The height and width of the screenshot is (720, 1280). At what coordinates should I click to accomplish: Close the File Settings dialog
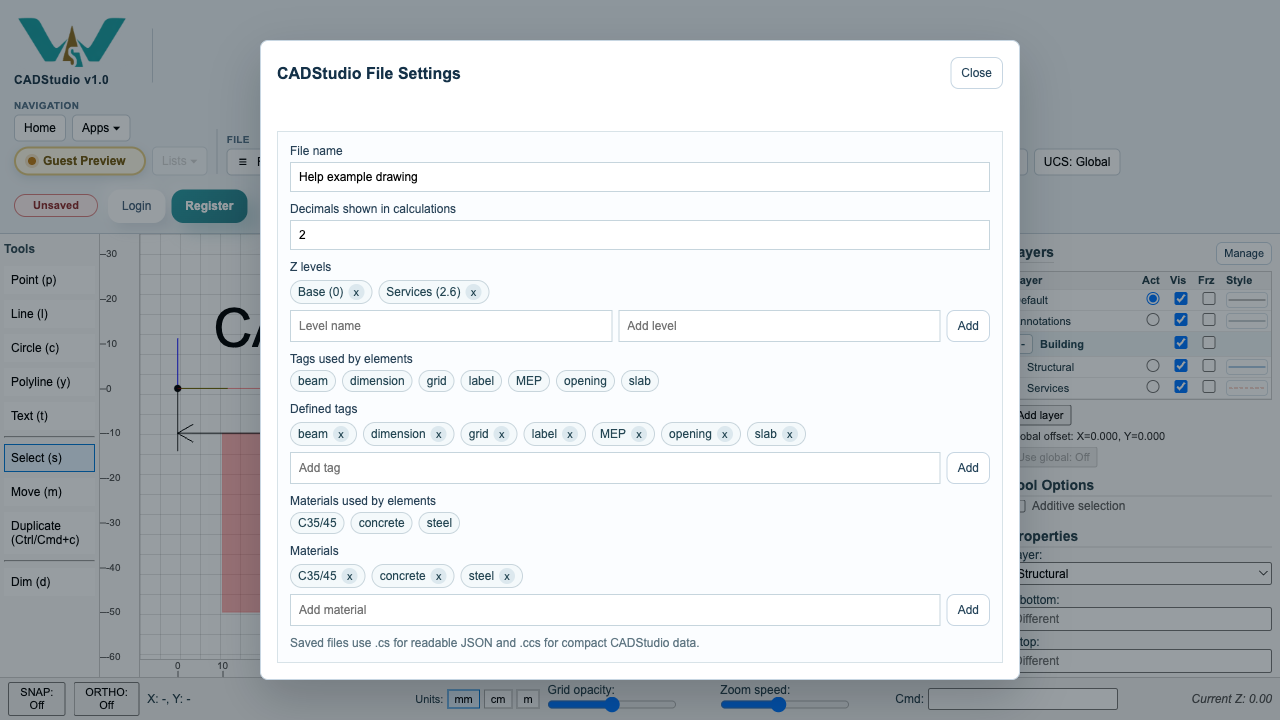pyautogui.click(x=976, y=73)
